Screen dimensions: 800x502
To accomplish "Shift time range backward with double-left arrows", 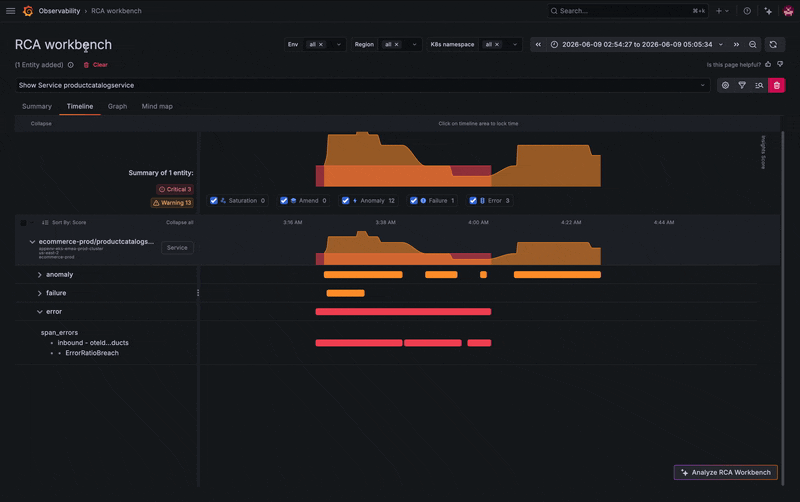I will [538, 44].
